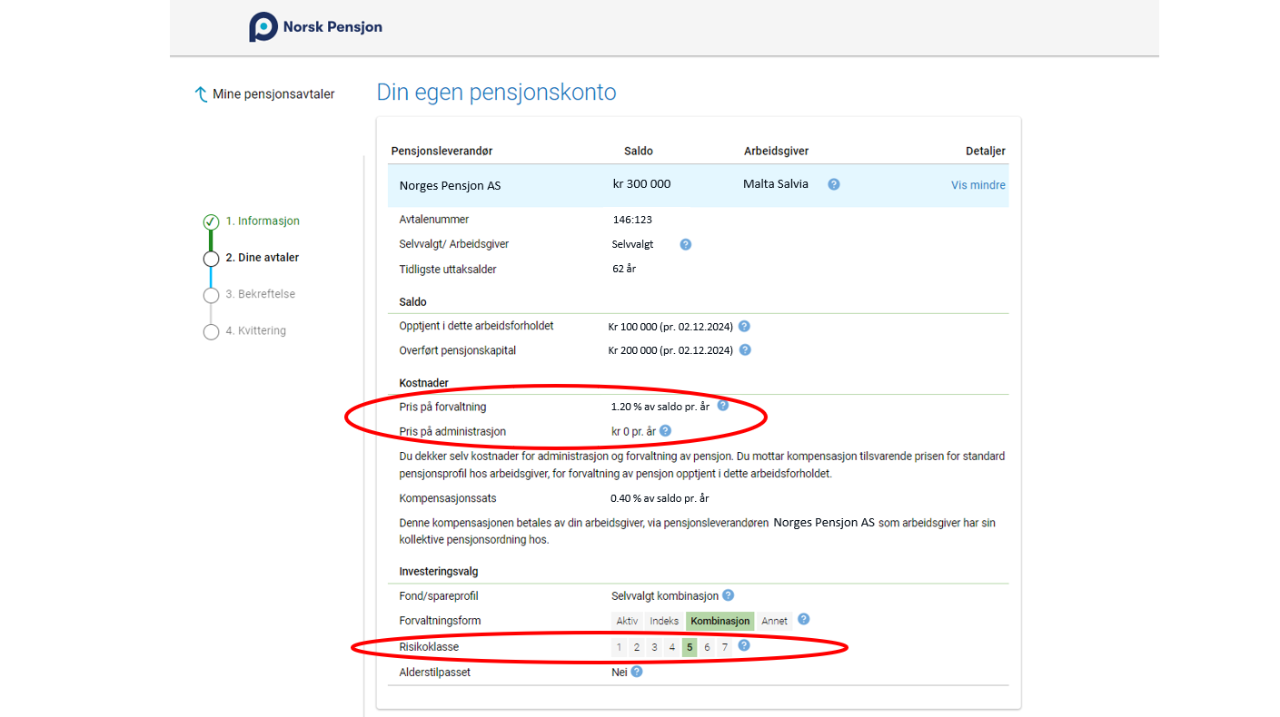Select Norges Pensjon AS in the provider row
The height and width of the screenshot is (717, 1280).
click(450, 186)
